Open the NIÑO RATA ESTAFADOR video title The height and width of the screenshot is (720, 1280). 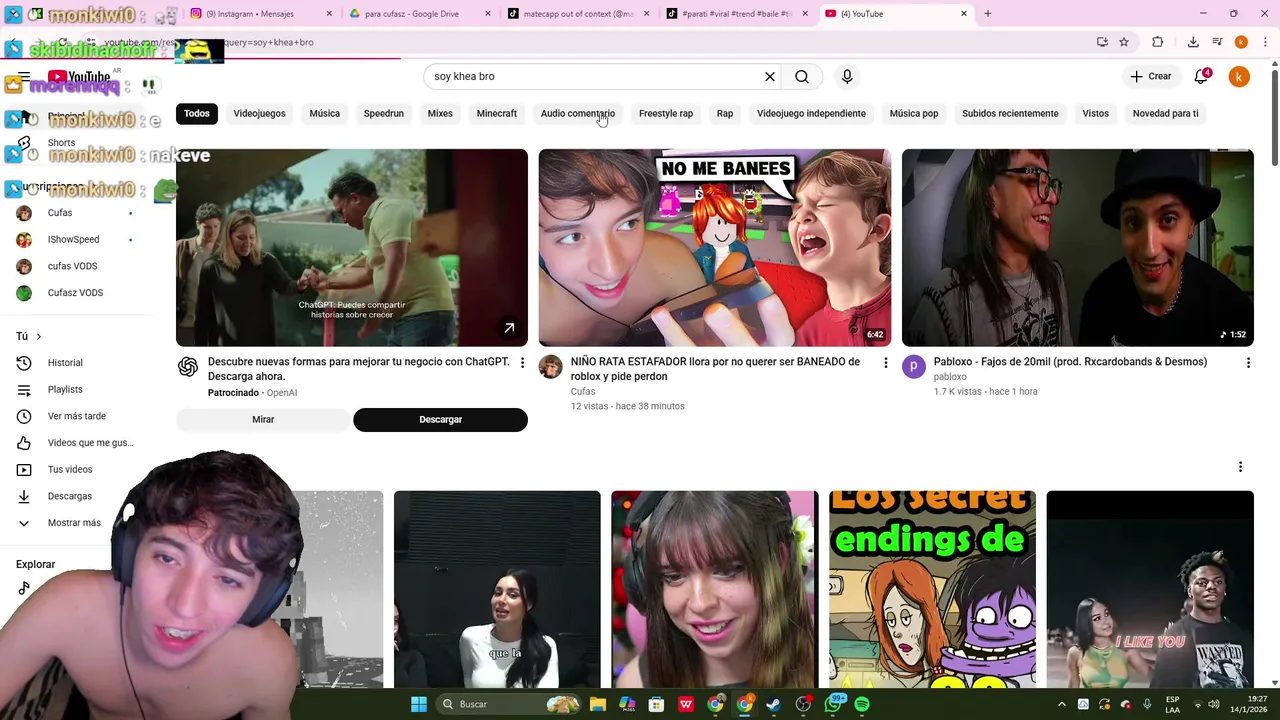click(715, 369)
